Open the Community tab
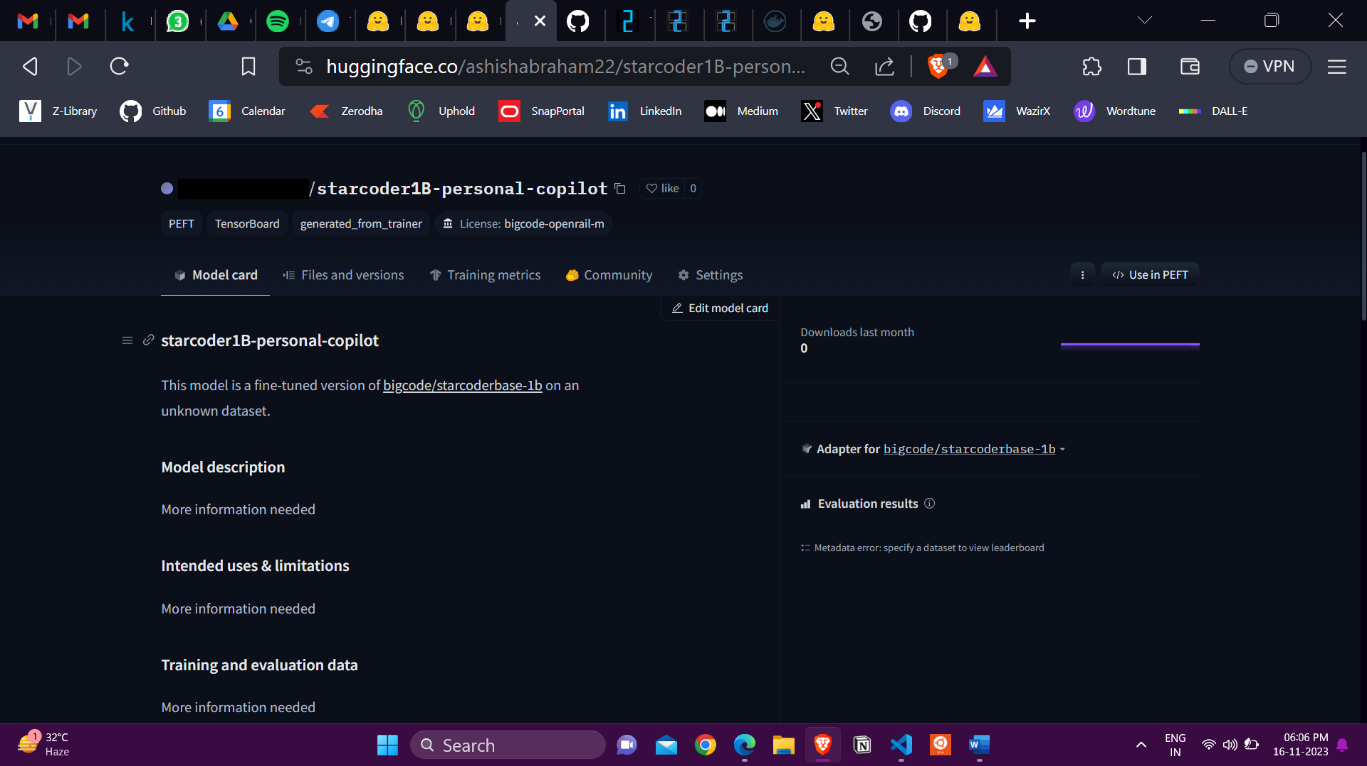The height and width of the screenshot is (766, 1367). (608, 274)
